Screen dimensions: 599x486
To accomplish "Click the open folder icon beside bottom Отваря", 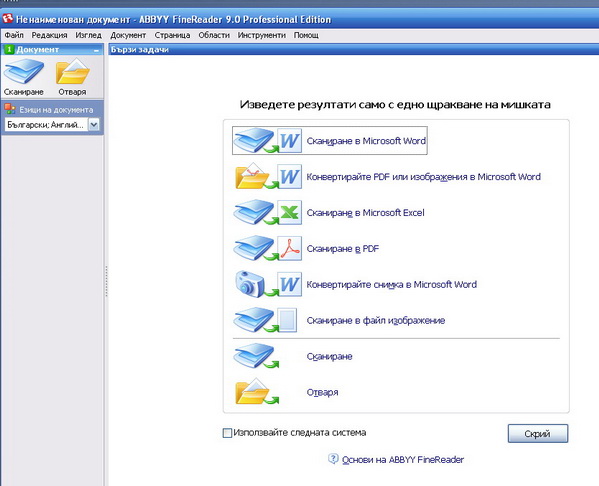I will [253, 392].
